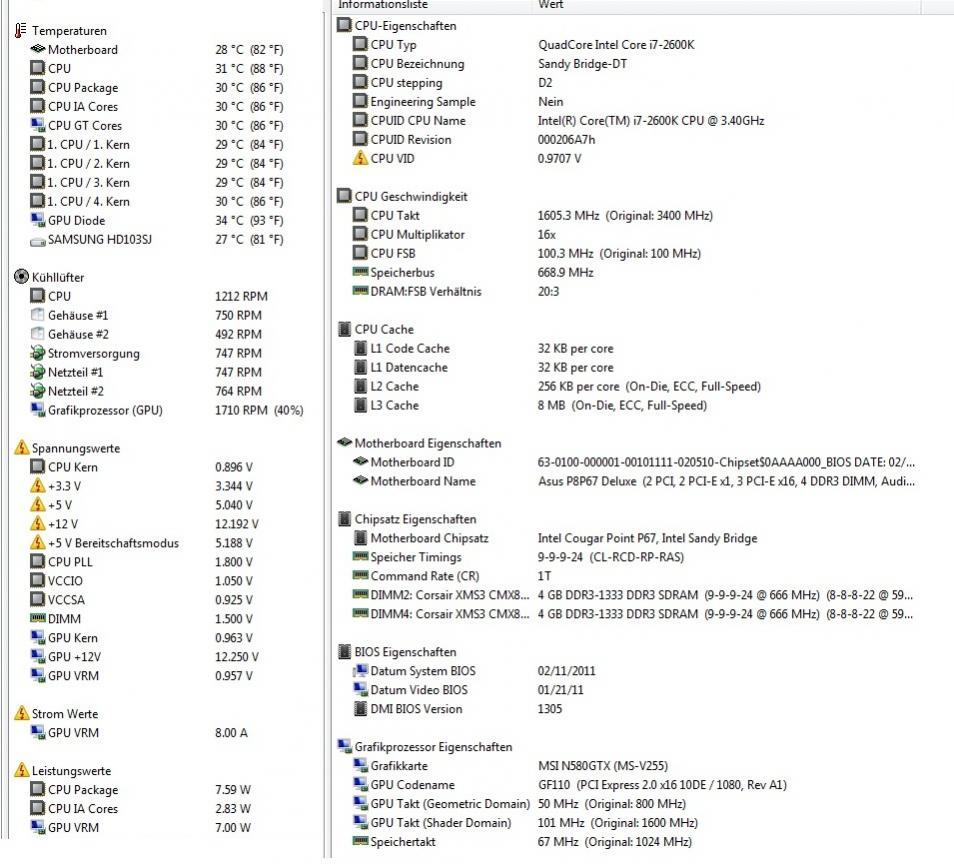Select the BIOS Eigenschaften section header
Image resolution: width=954 pixels, height=864 pixels.
(397, 652)
